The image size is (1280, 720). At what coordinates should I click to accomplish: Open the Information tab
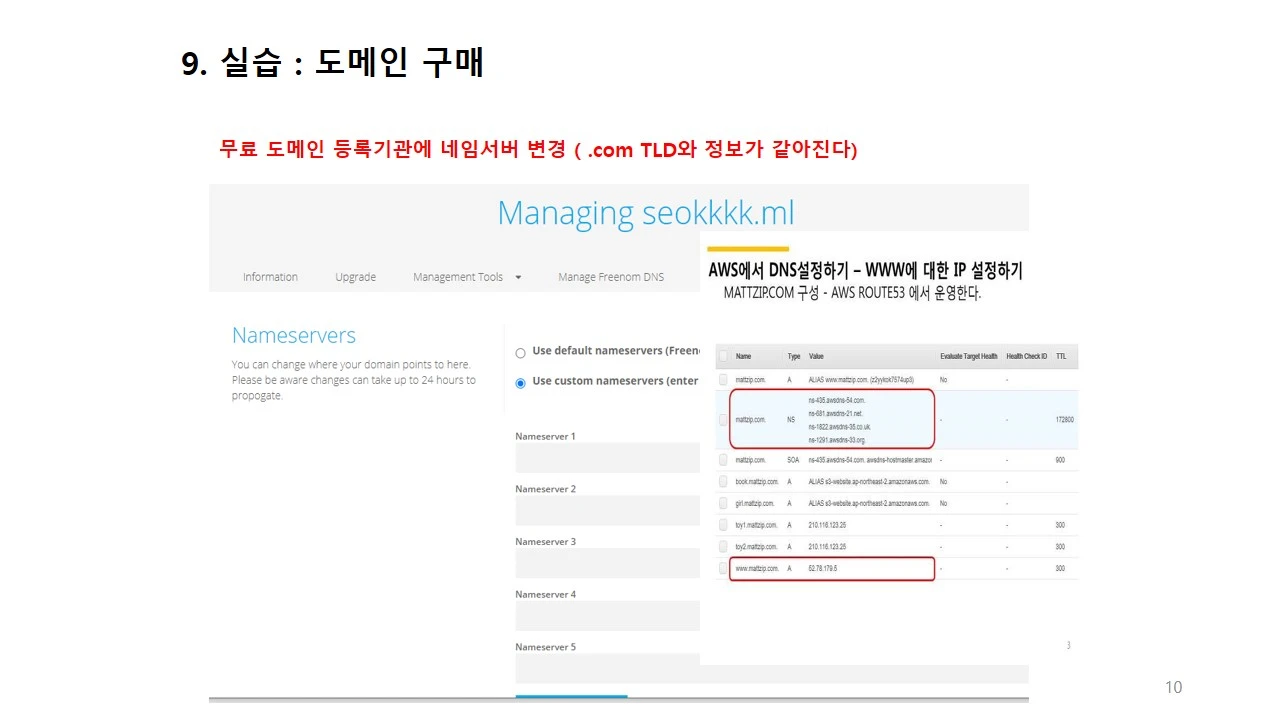point(270,277)
